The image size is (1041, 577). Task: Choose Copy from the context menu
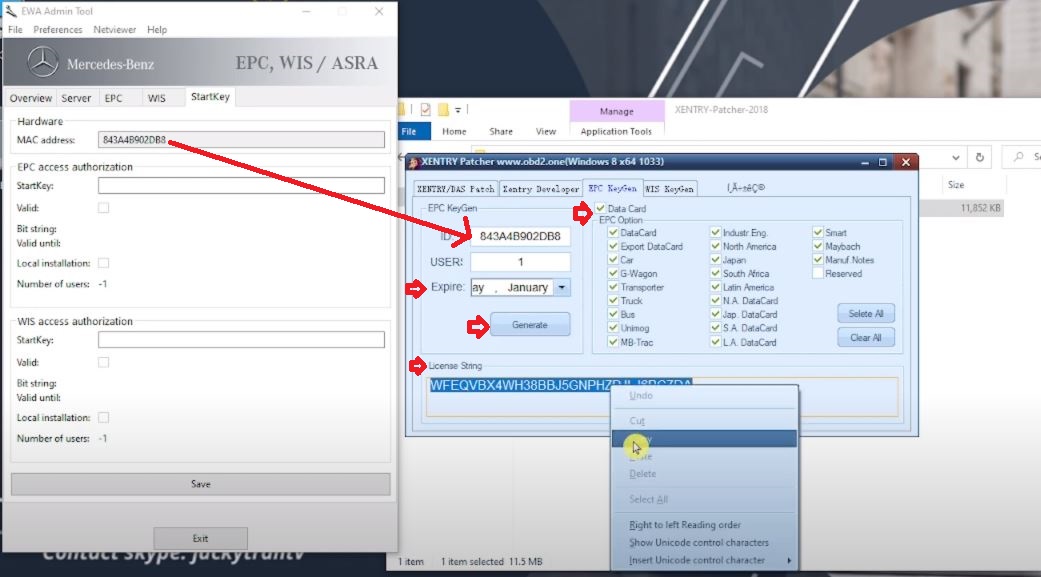704,438
